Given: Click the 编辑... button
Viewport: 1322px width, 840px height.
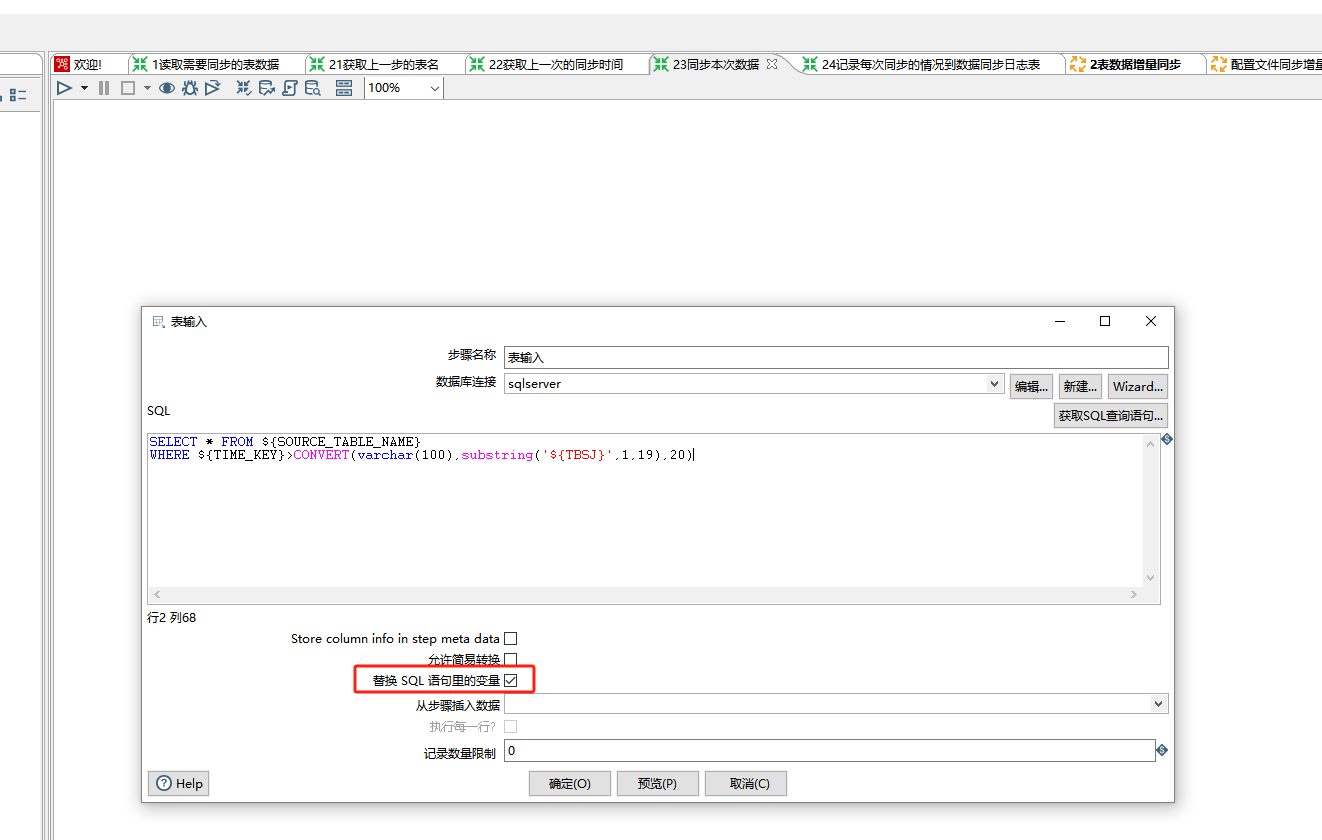Looking at the screenshot, I should tap(1031, 386).
